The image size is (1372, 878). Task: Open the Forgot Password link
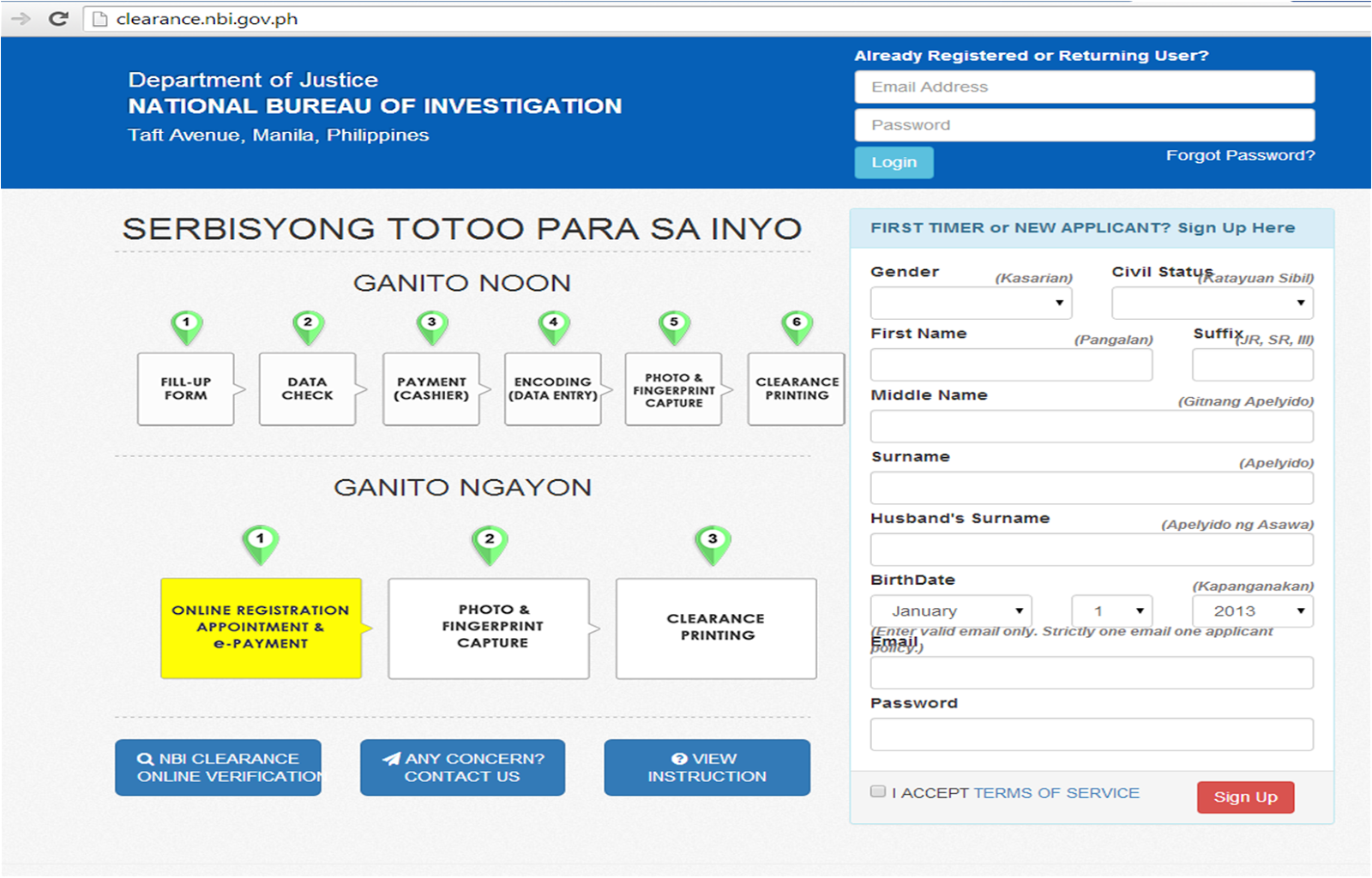pos(1239,155)
